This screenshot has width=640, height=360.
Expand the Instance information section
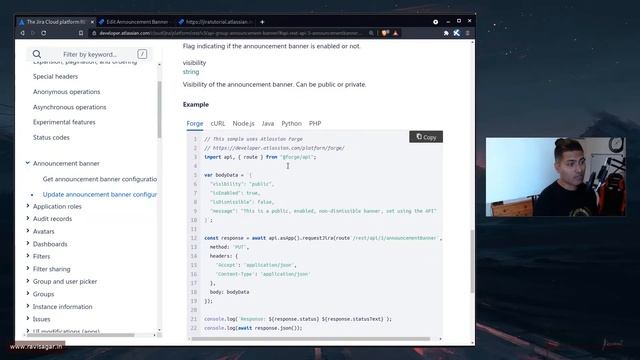tap(28, 306)
